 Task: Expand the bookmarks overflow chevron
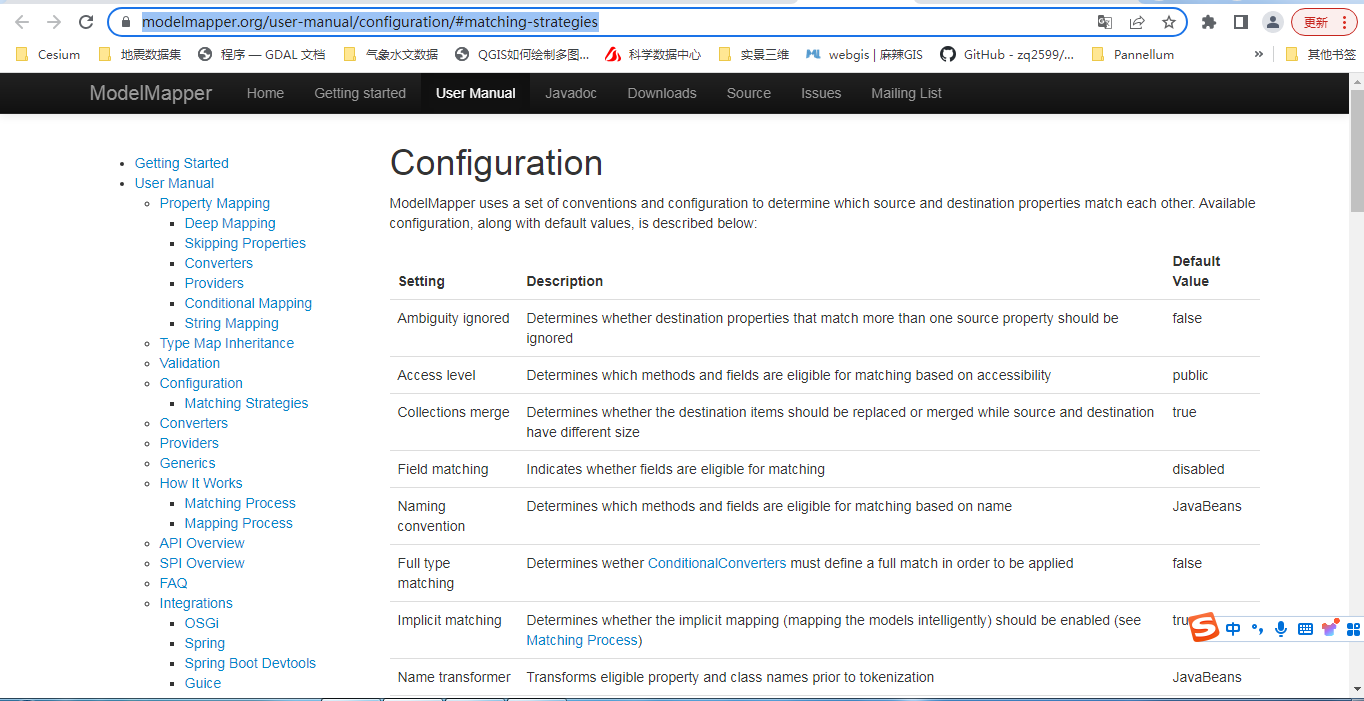pyautogui.click(x=1258, y=54)
